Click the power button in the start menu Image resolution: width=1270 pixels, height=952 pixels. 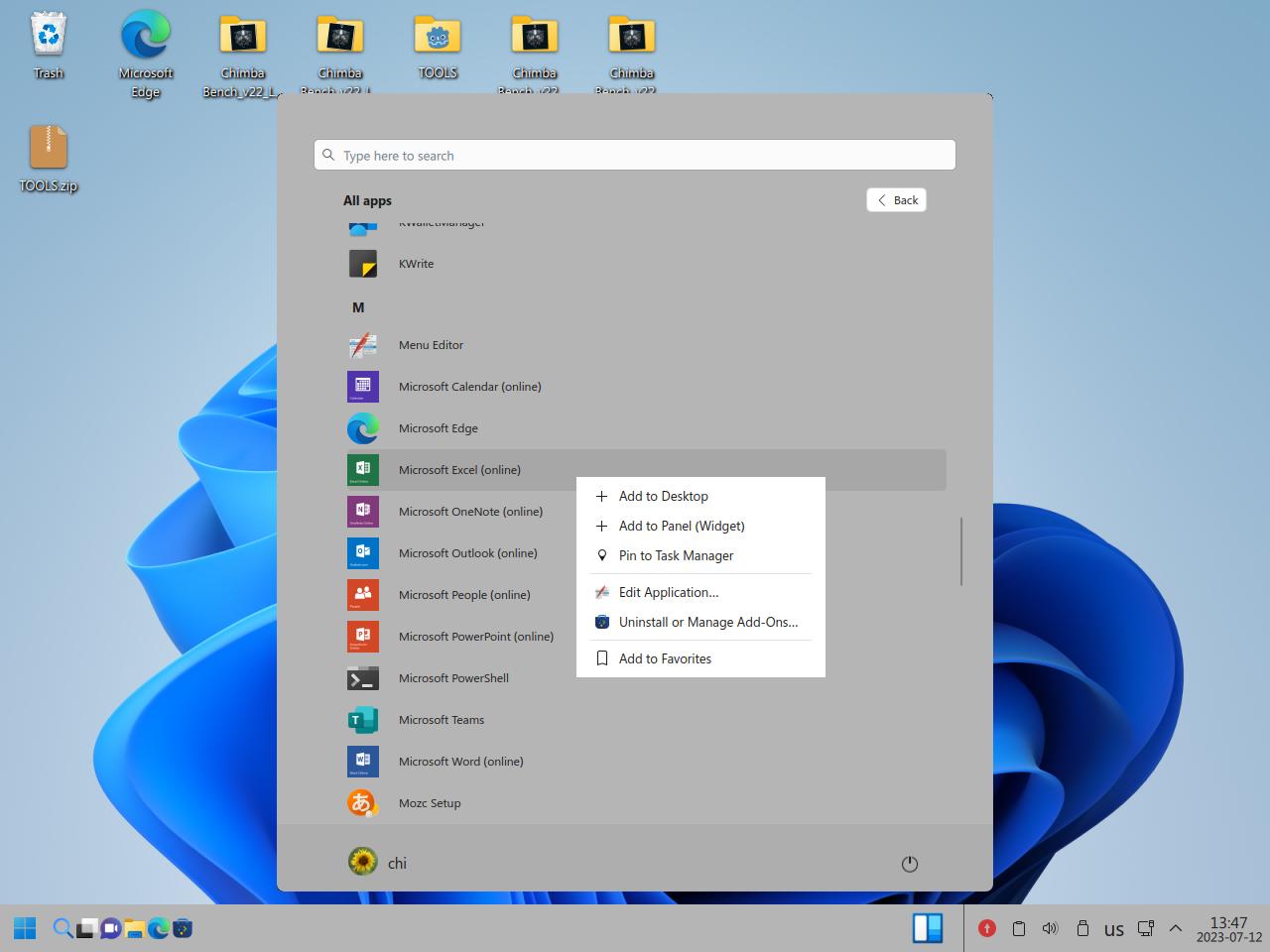click(909, 864)
